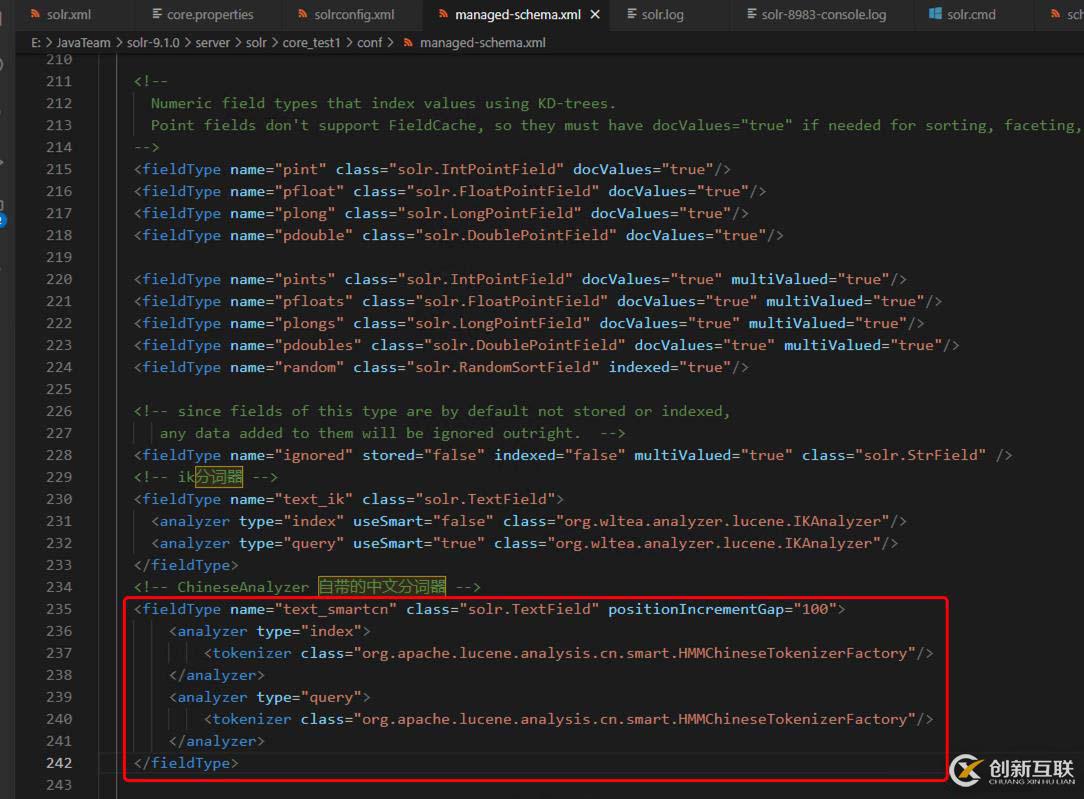Close the managed-schema.xml tab
1084x799 pixels.
coord(595,15)
